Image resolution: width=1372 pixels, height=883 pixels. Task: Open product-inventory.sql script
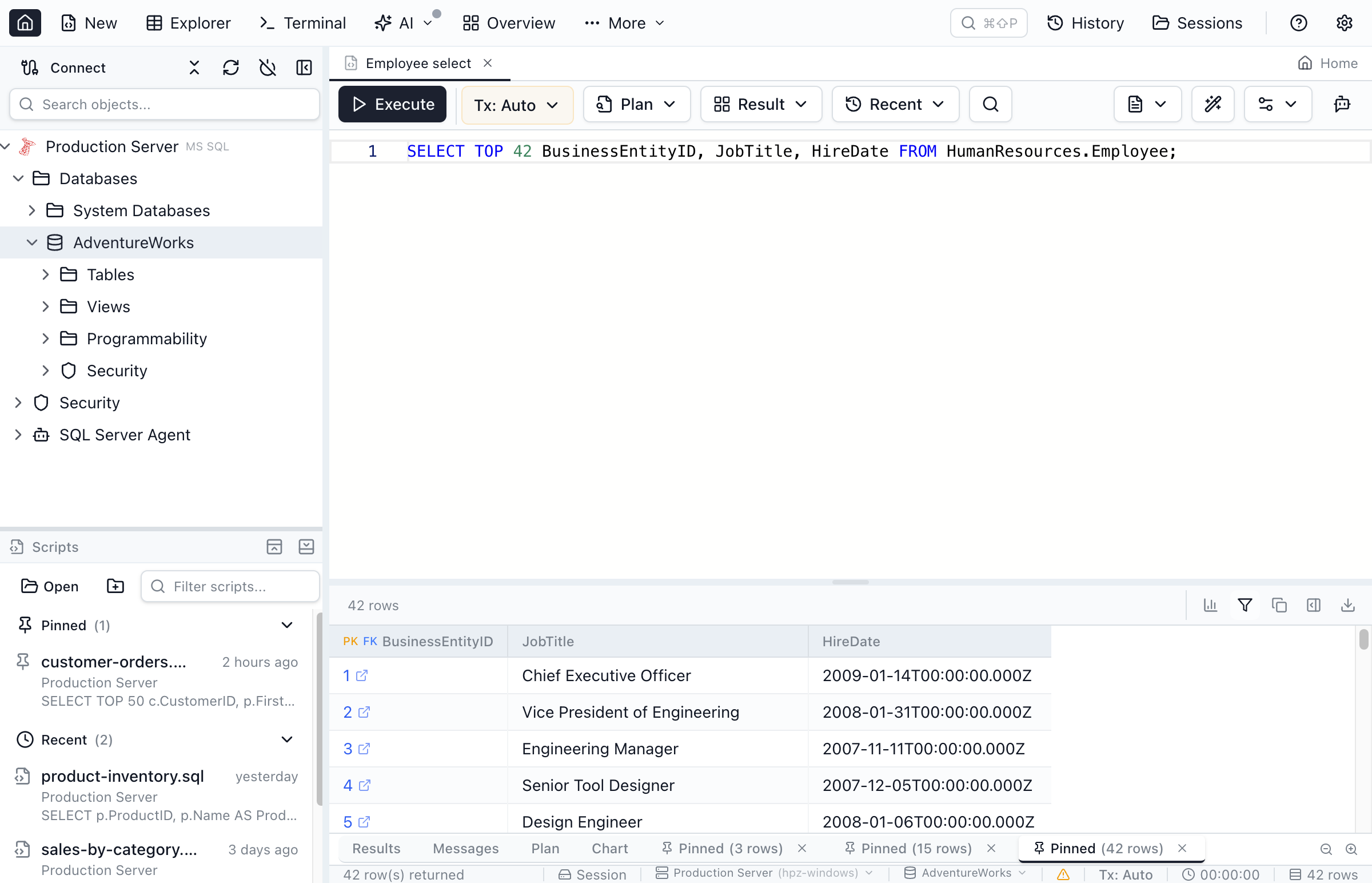point(157,796)
